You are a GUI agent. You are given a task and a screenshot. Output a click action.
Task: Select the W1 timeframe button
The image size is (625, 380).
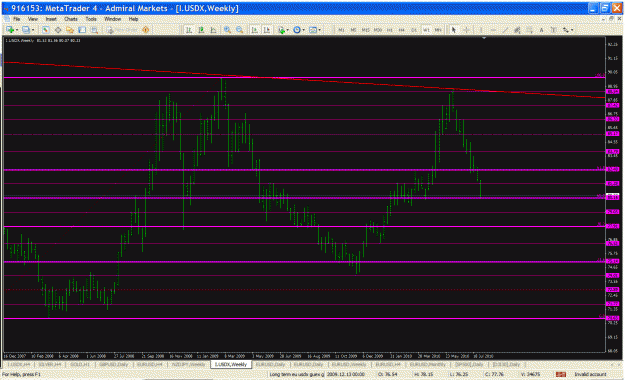pos(426,30)
